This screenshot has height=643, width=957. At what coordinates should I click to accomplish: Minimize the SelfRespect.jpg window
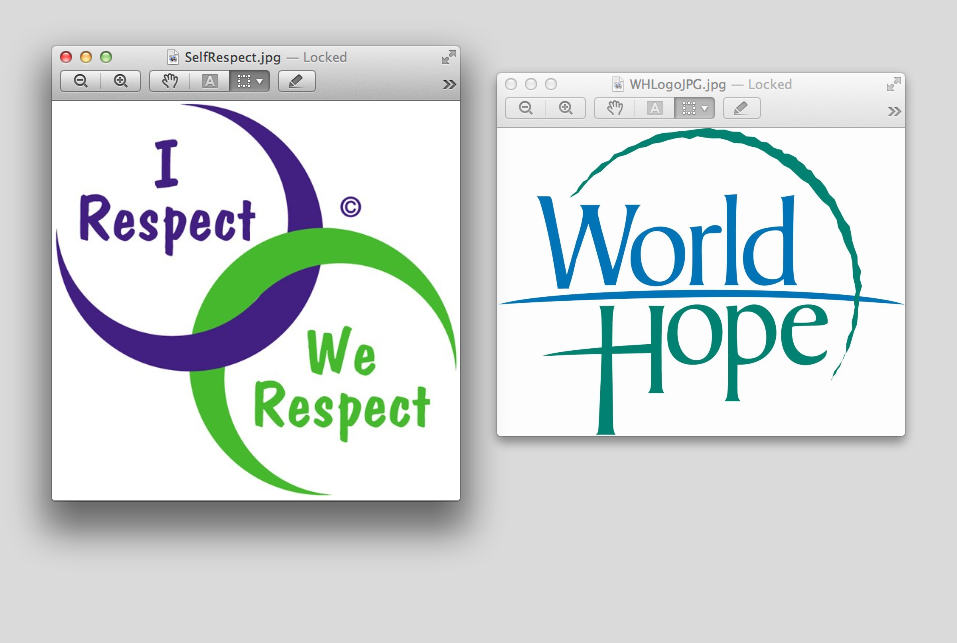(x=86, y=57)
